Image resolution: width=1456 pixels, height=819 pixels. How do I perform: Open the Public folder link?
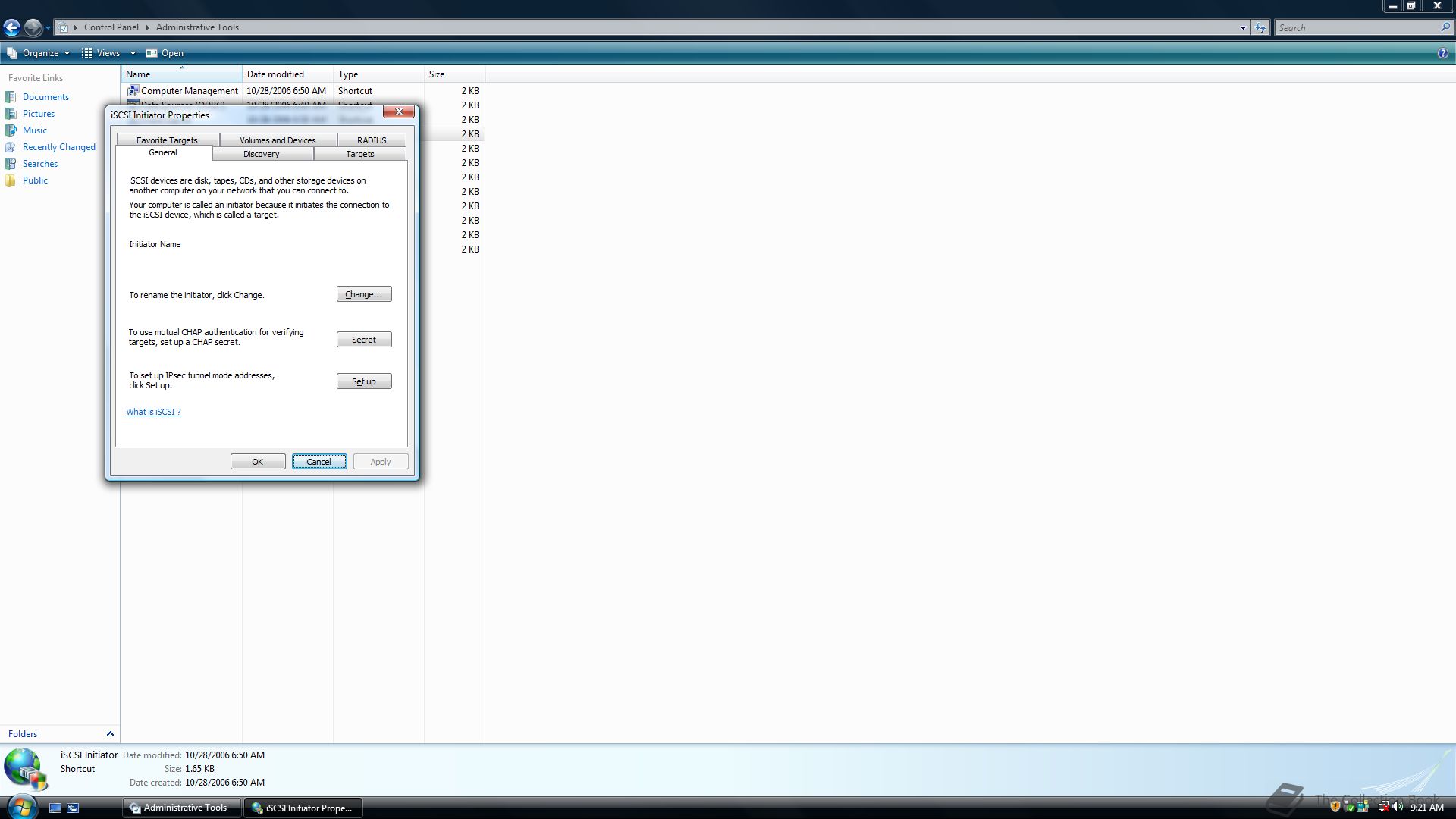[35, 180]
